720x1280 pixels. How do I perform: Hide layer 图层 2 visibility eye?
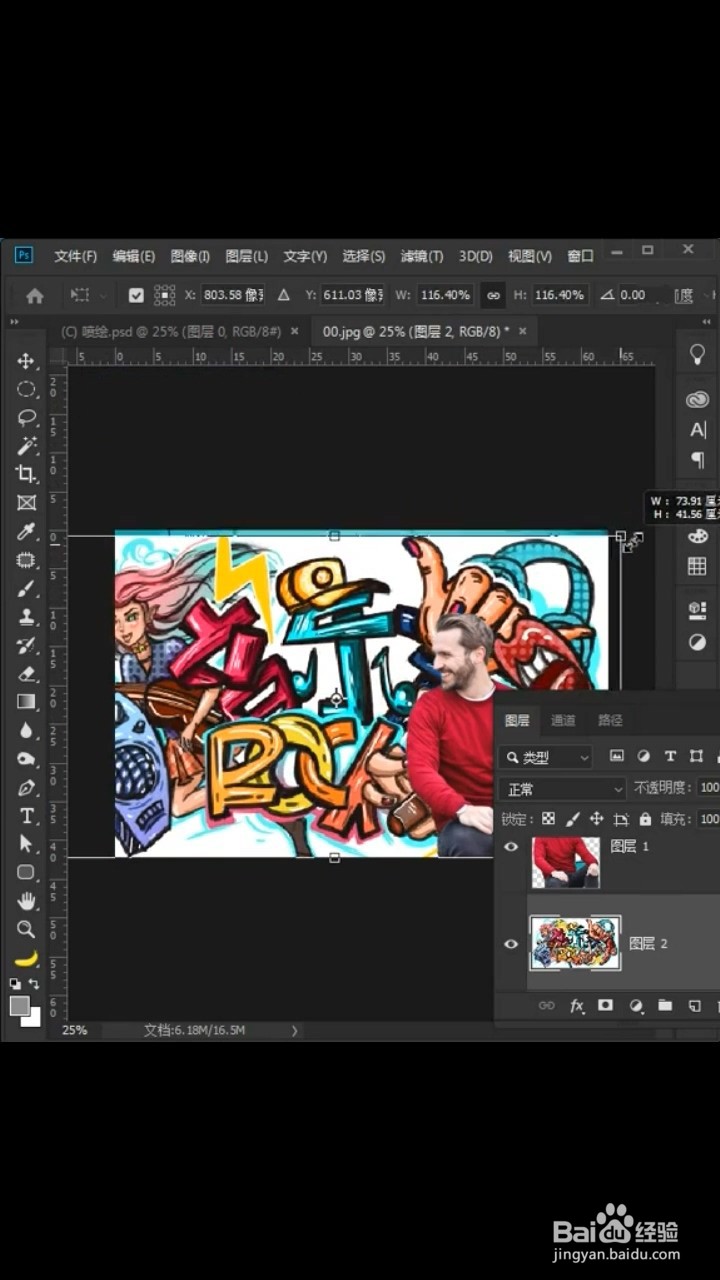point(511,943)
